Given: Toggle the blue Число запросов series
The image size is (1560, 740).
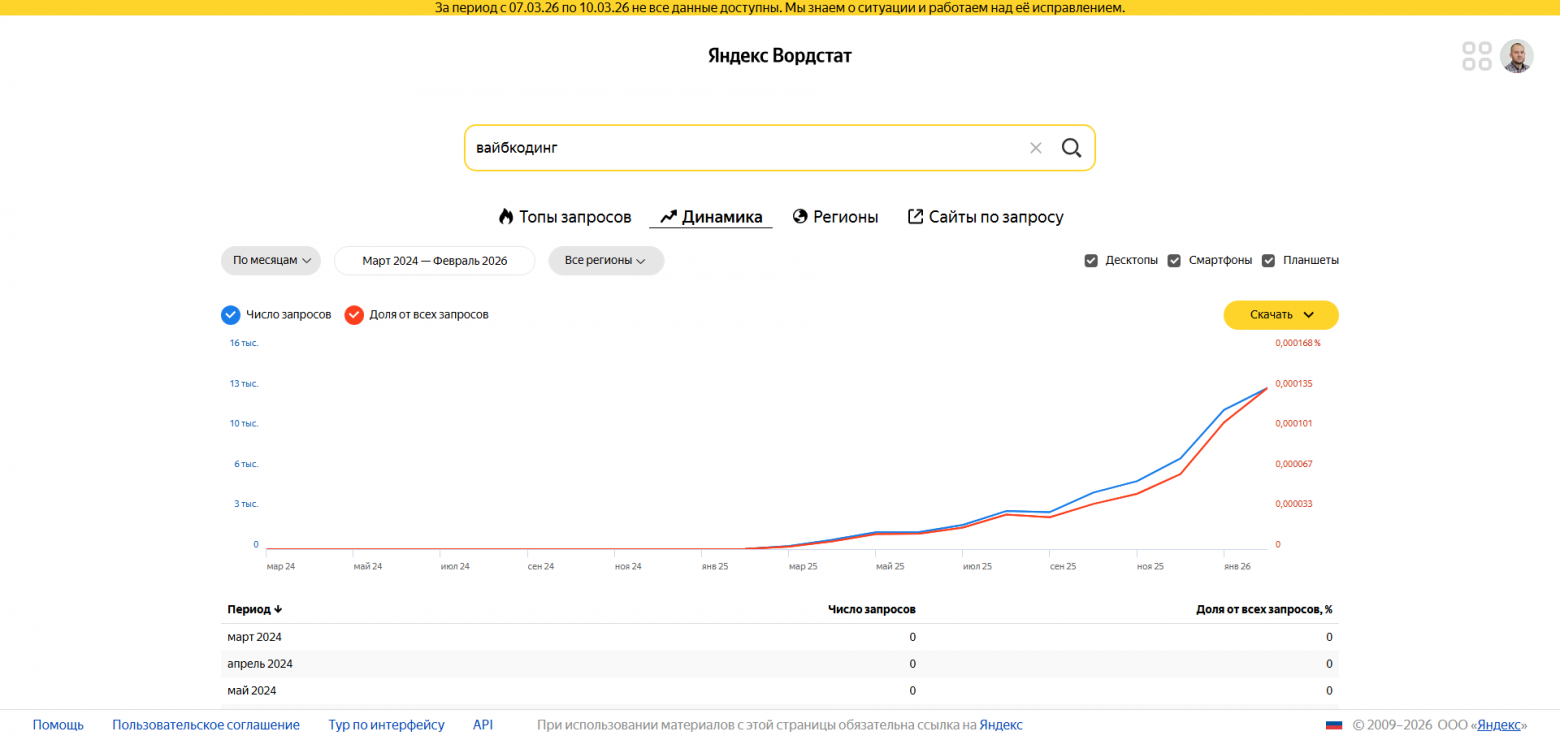Looking at the screenshot, I should tap(231, 315).
